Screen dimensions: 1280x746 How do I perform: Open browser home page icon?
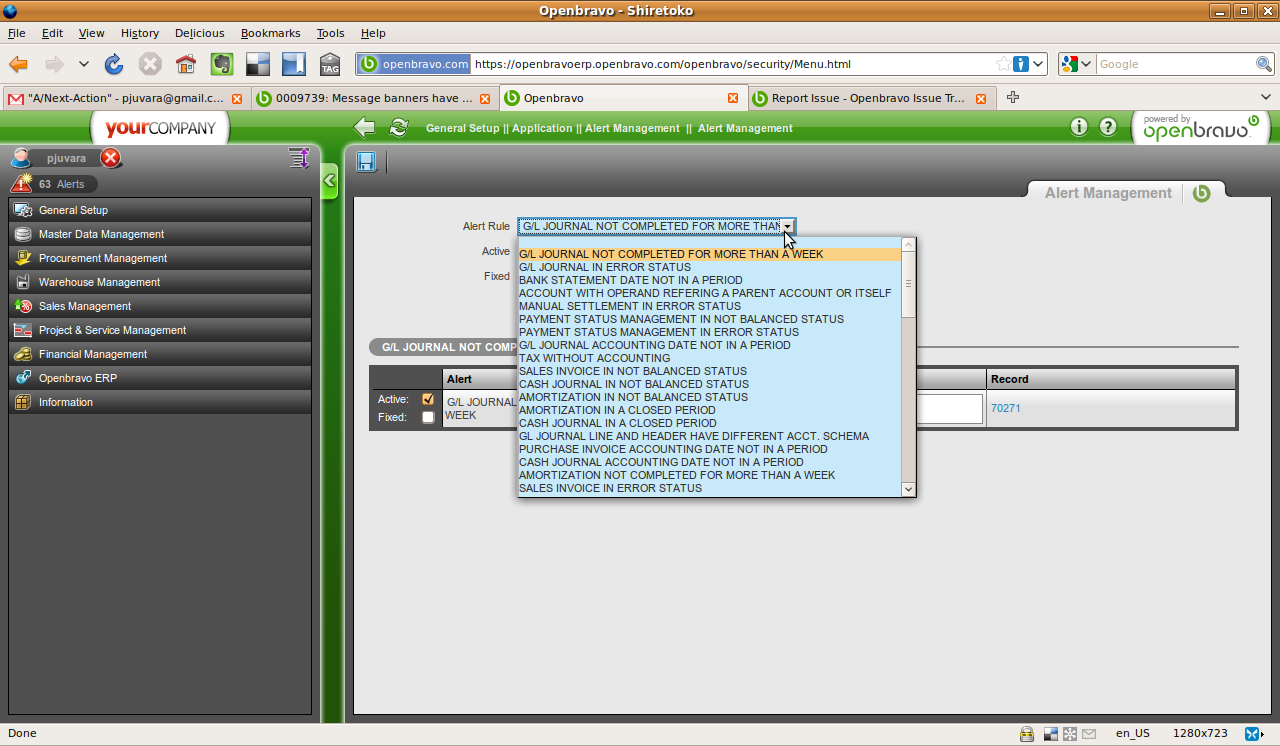pos(186,64)
